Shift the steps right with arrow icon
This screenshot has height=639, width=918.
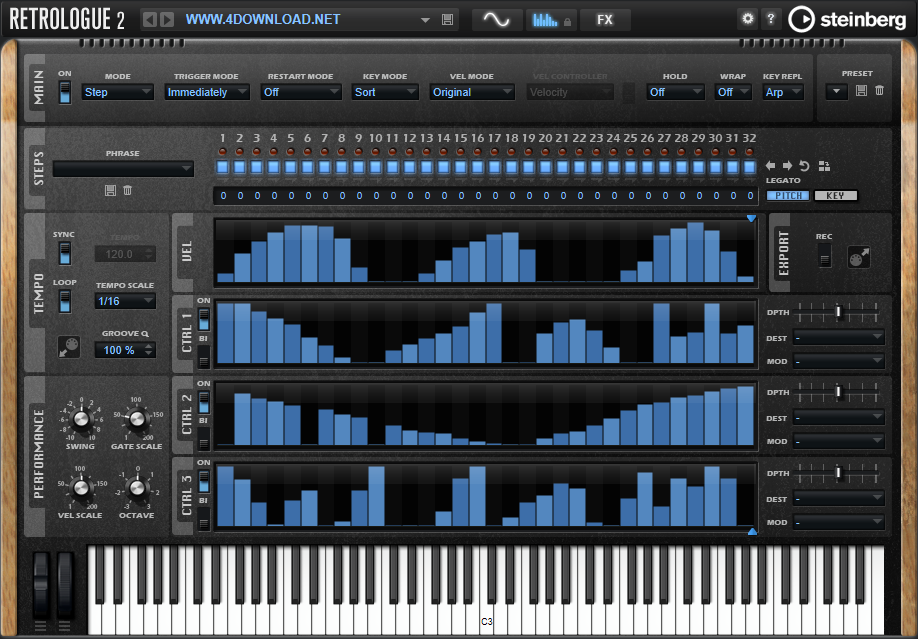pos(787,166)
